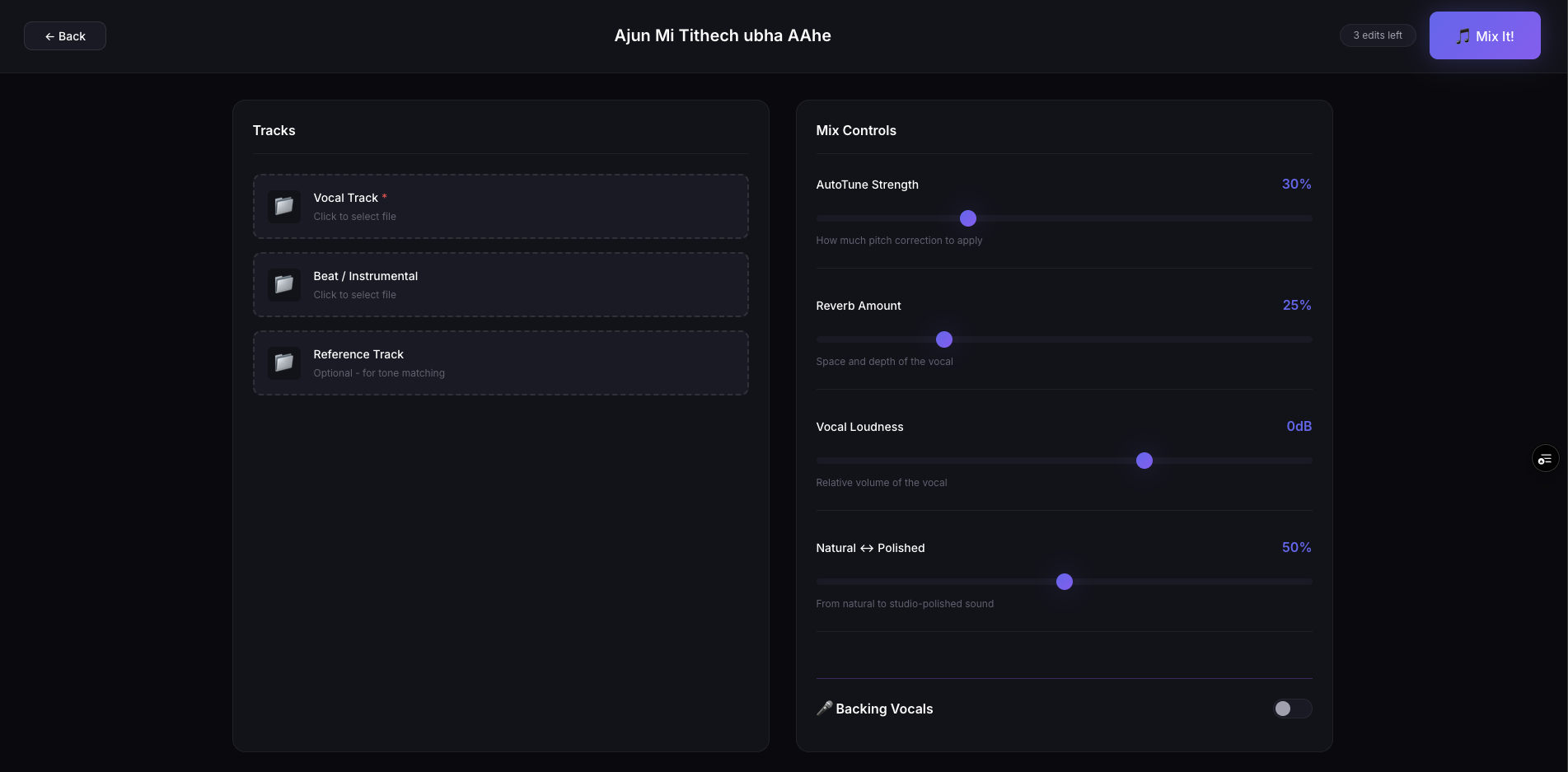Click the back arrow icon
1568x772 pixels.
pyautogui.click(x=49, y=36)
